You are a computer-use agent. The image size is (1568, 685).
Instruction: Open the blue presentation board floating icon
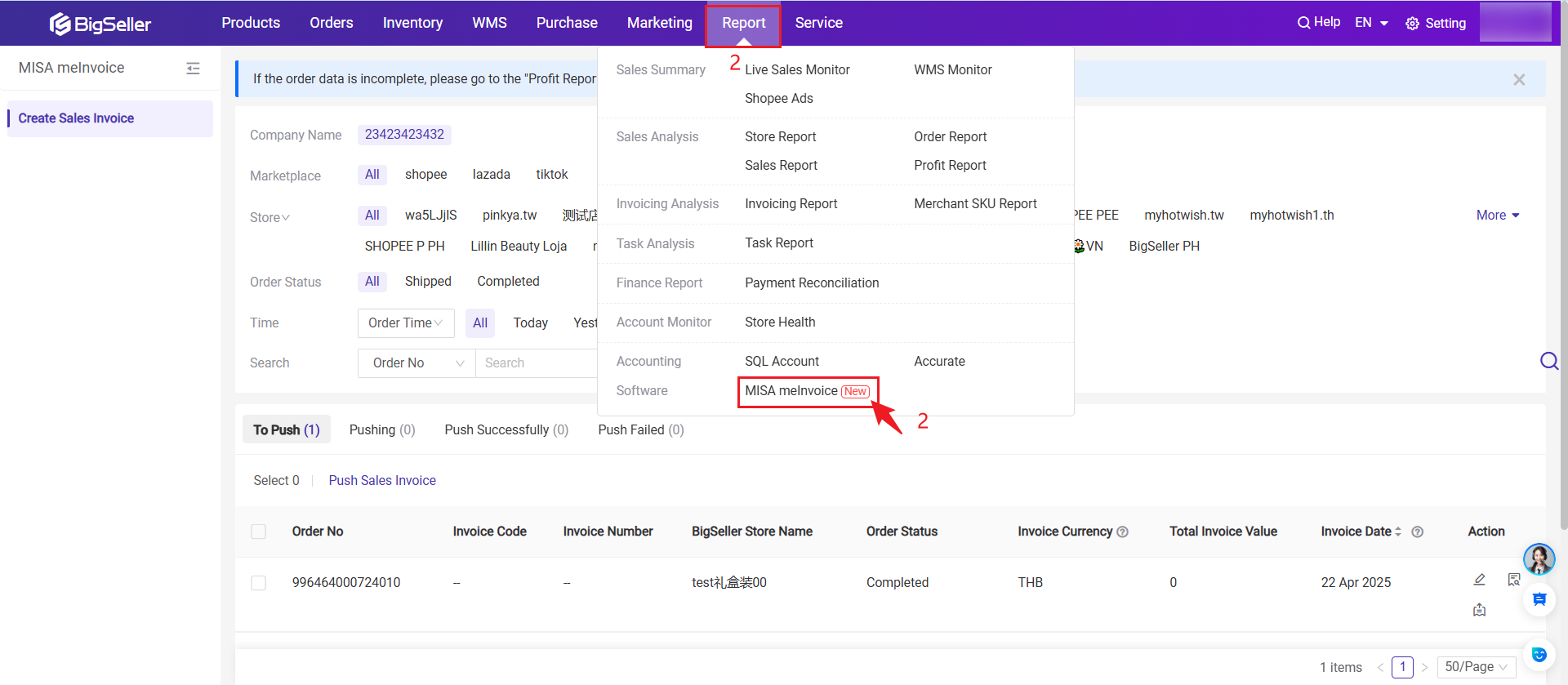[1539, 599]
